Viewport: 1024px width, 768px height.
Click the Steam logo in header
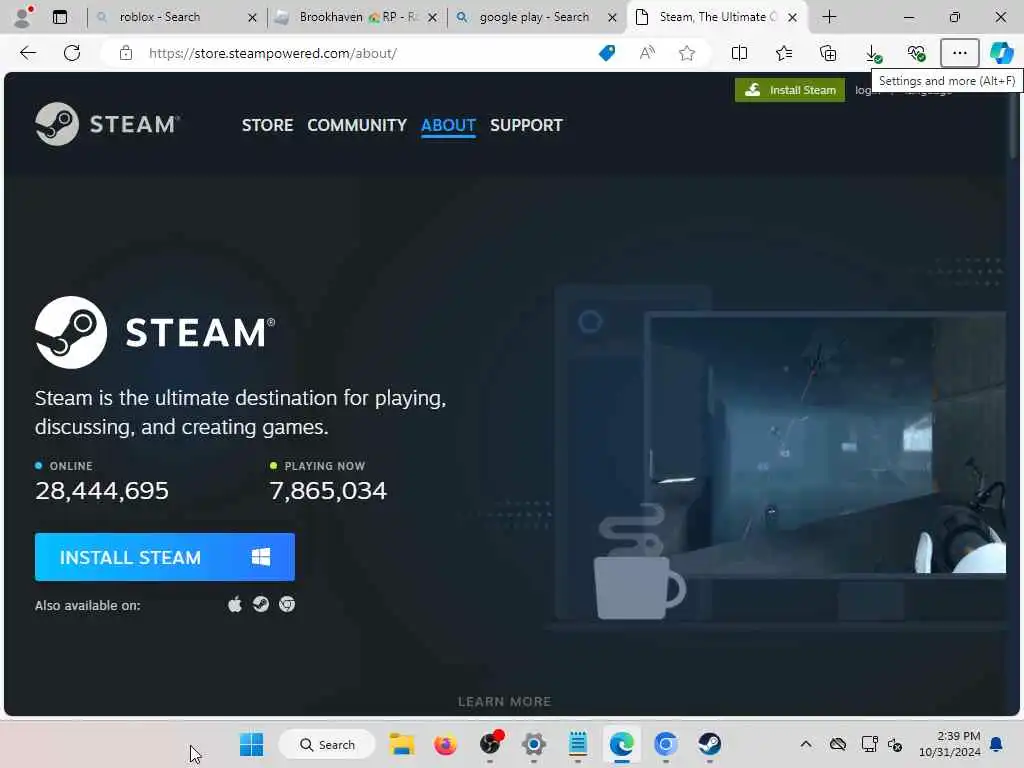[x=107, y=124]
